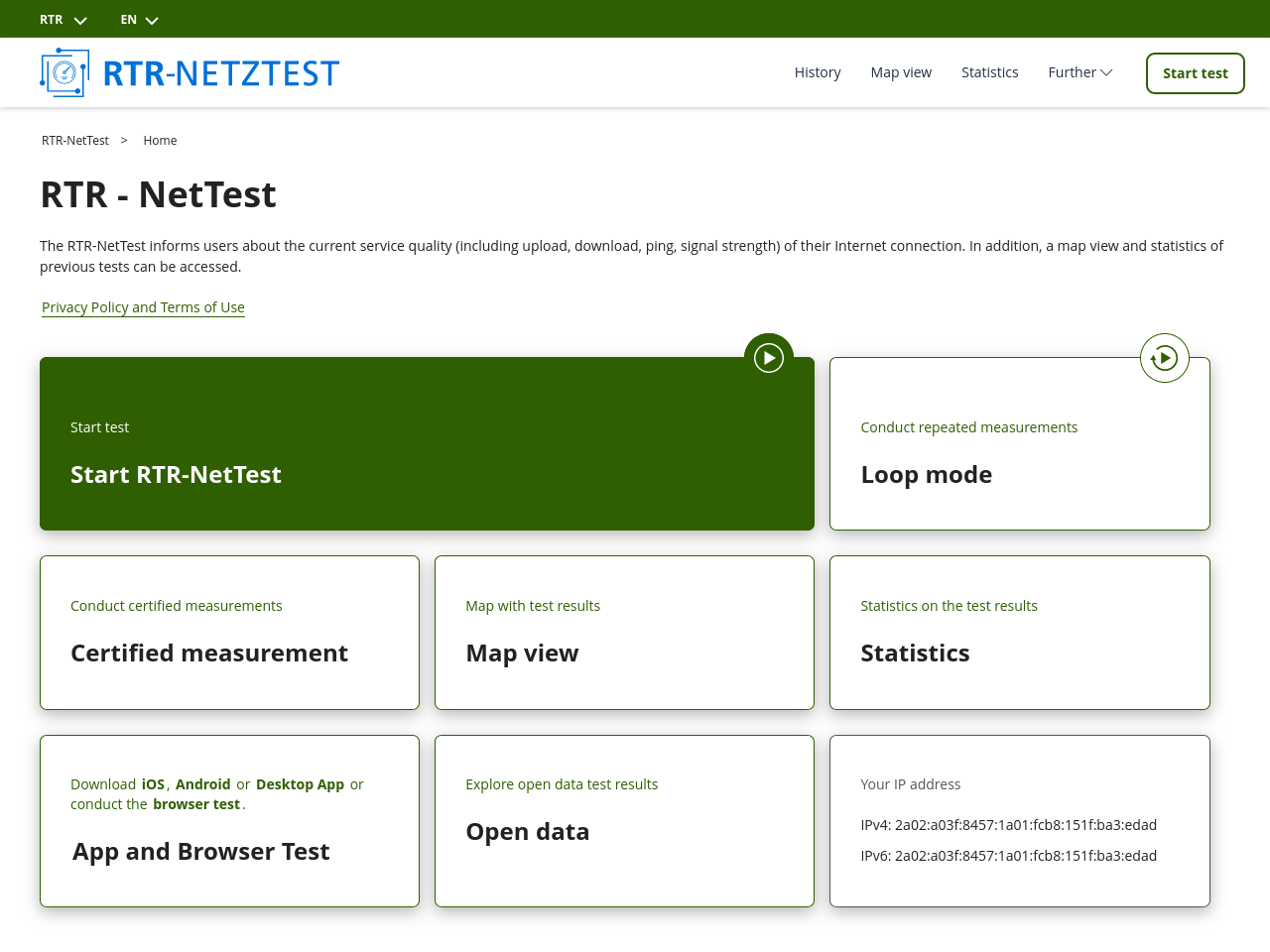The width and height of the screenshot is (1270, 952).
Task: Open the RTR dropdown in top bar
Action: pos(63,20)
